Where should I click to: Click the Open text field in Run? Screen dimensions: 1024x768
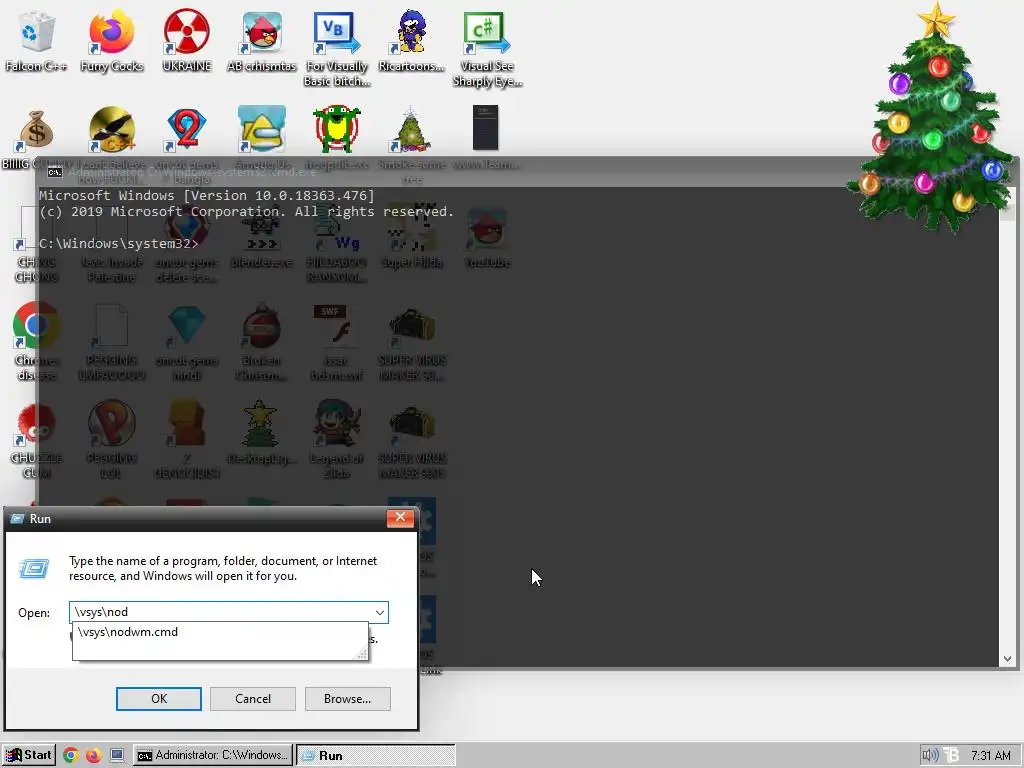(229, 612)
